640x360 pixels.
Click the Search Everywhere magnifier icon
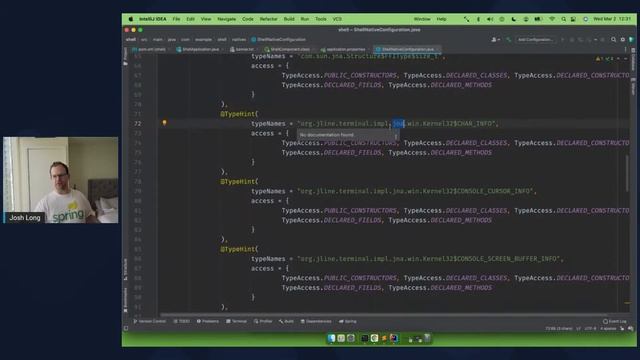pyautogui.click(x=613, y=40)
